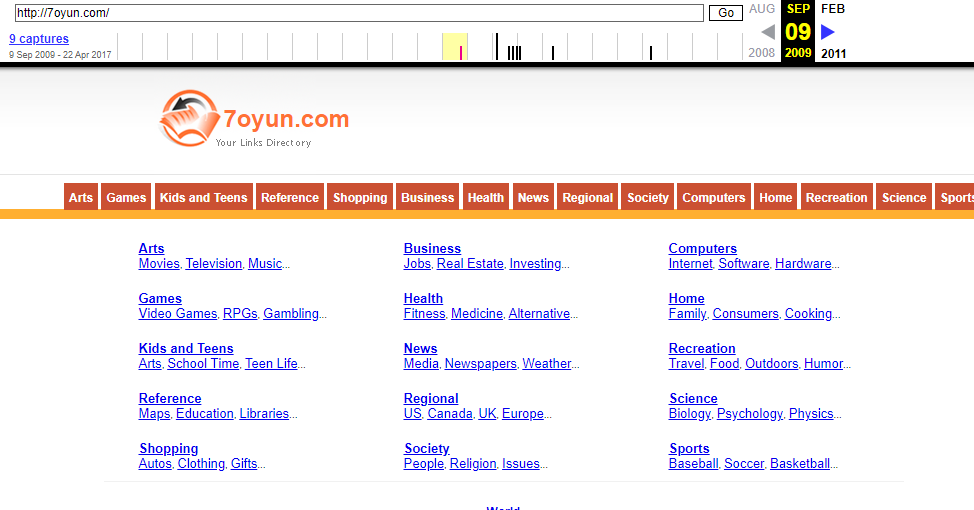Open the Humor link
This screenshot has height=510, width=974.
click(x=823, y=363)
